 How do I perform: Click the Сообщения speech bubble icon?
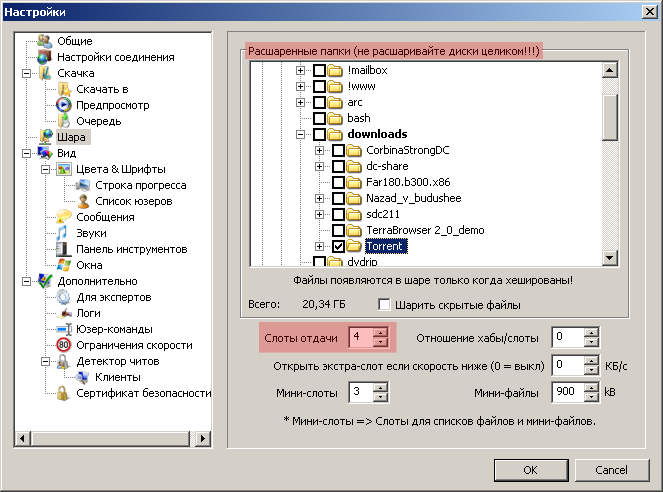[64, 217]
